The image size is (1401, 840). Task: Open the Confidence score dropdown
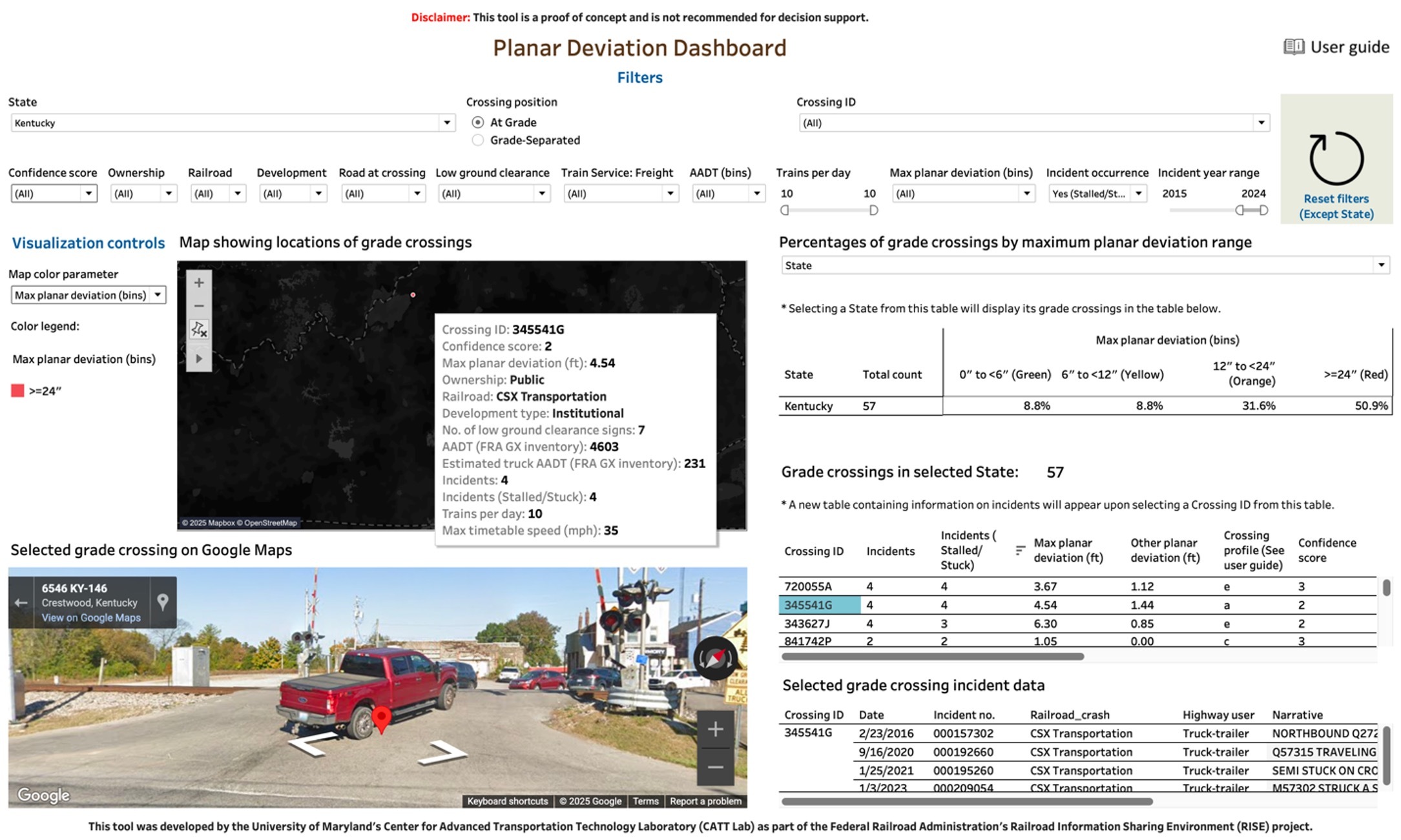pos(54,193)
